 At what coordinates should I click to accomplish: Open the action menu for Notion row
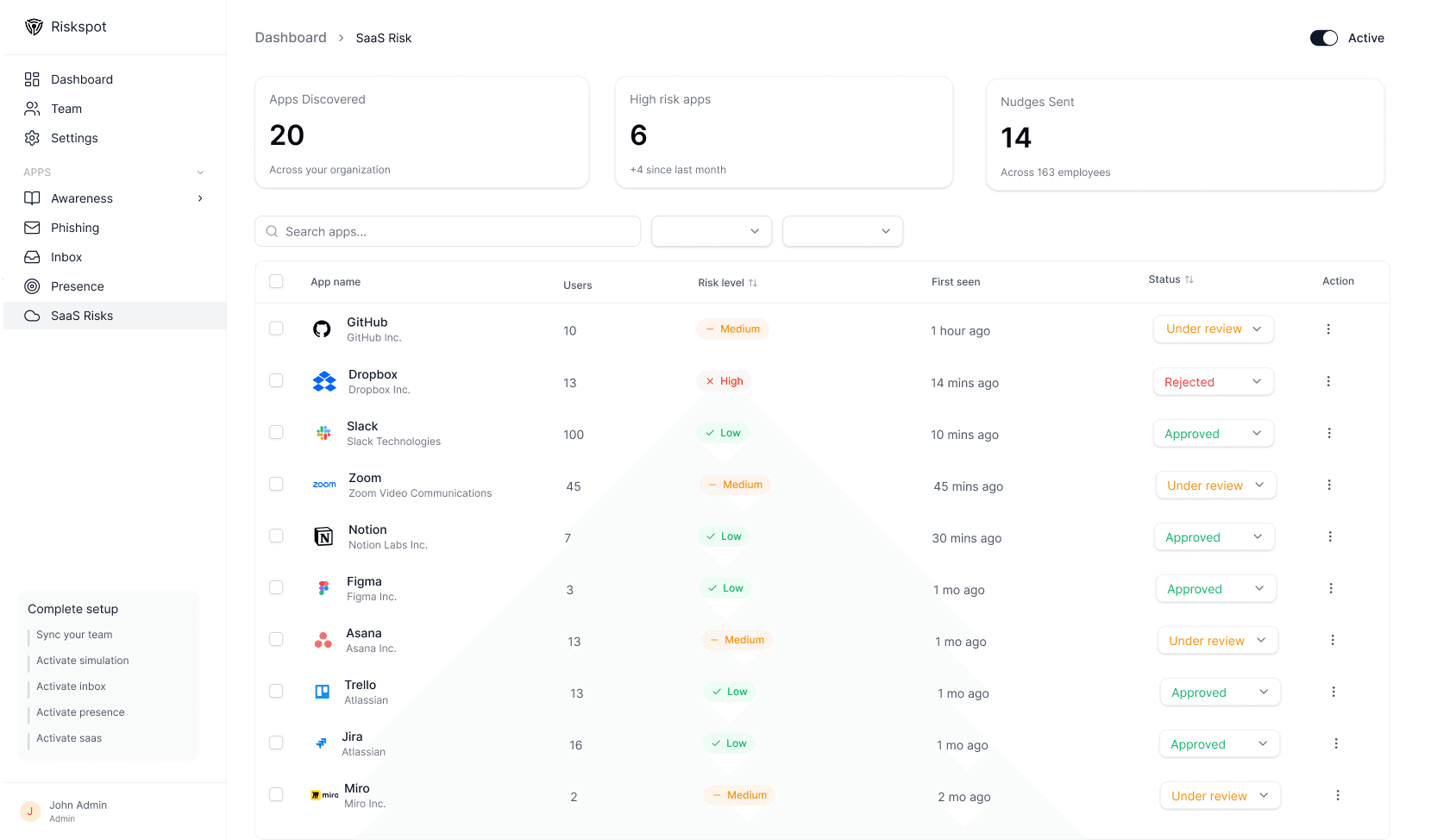point(1330,536)
